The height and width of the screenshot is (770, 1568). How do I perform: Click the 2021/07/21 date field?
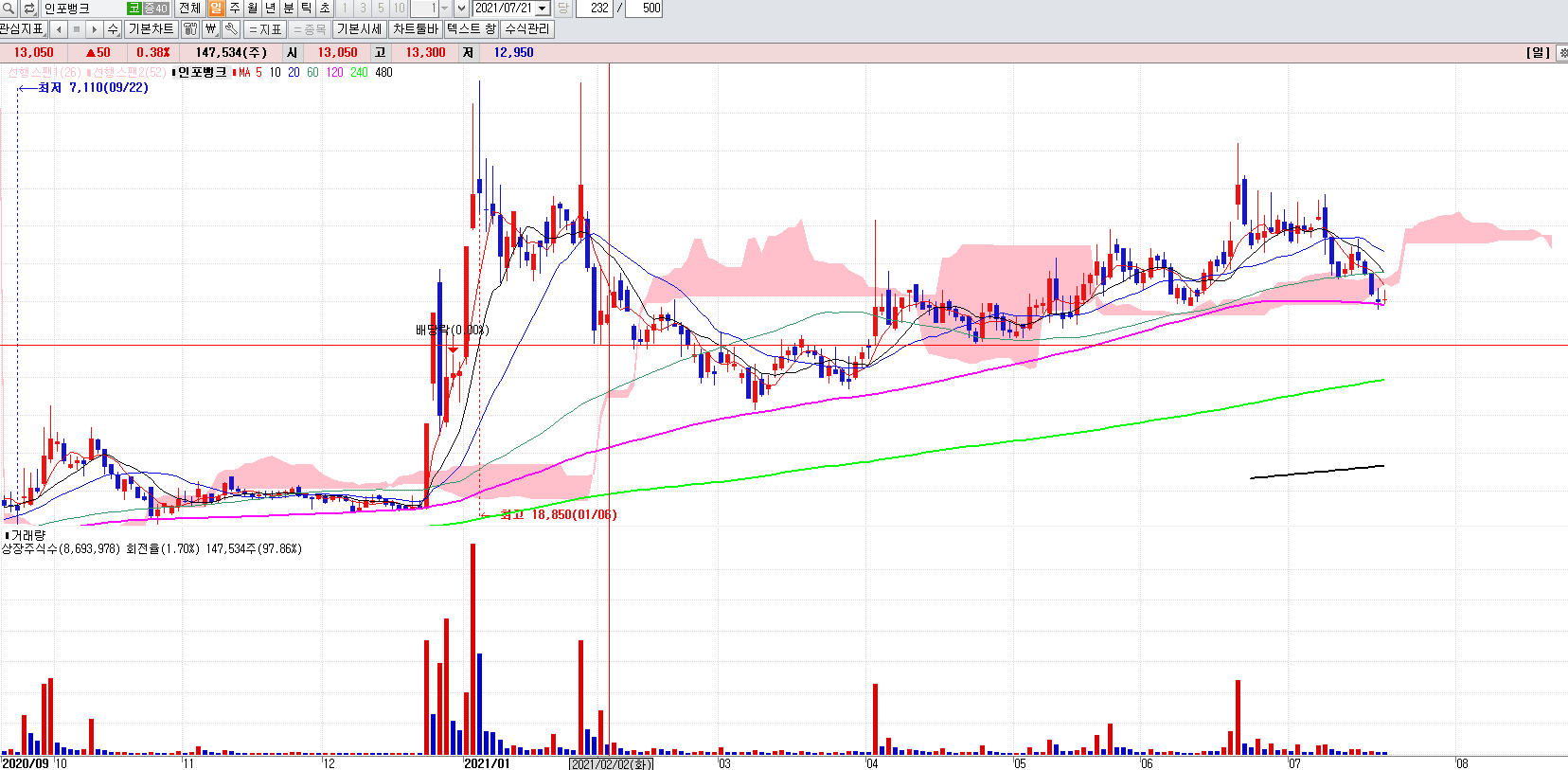pos(504,8)
